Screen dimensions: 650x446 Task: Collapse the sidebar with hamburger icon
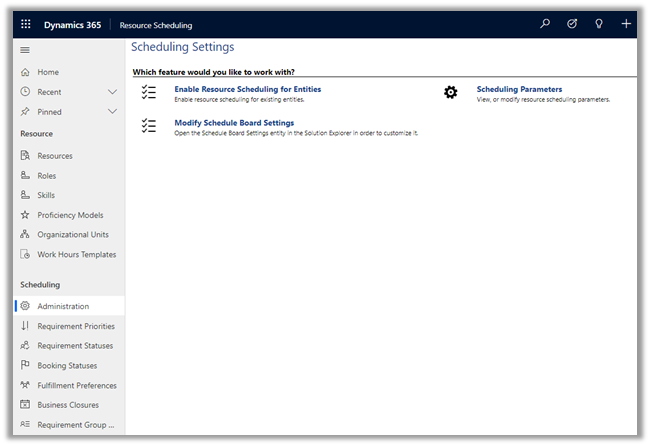(x=25, y=50)
